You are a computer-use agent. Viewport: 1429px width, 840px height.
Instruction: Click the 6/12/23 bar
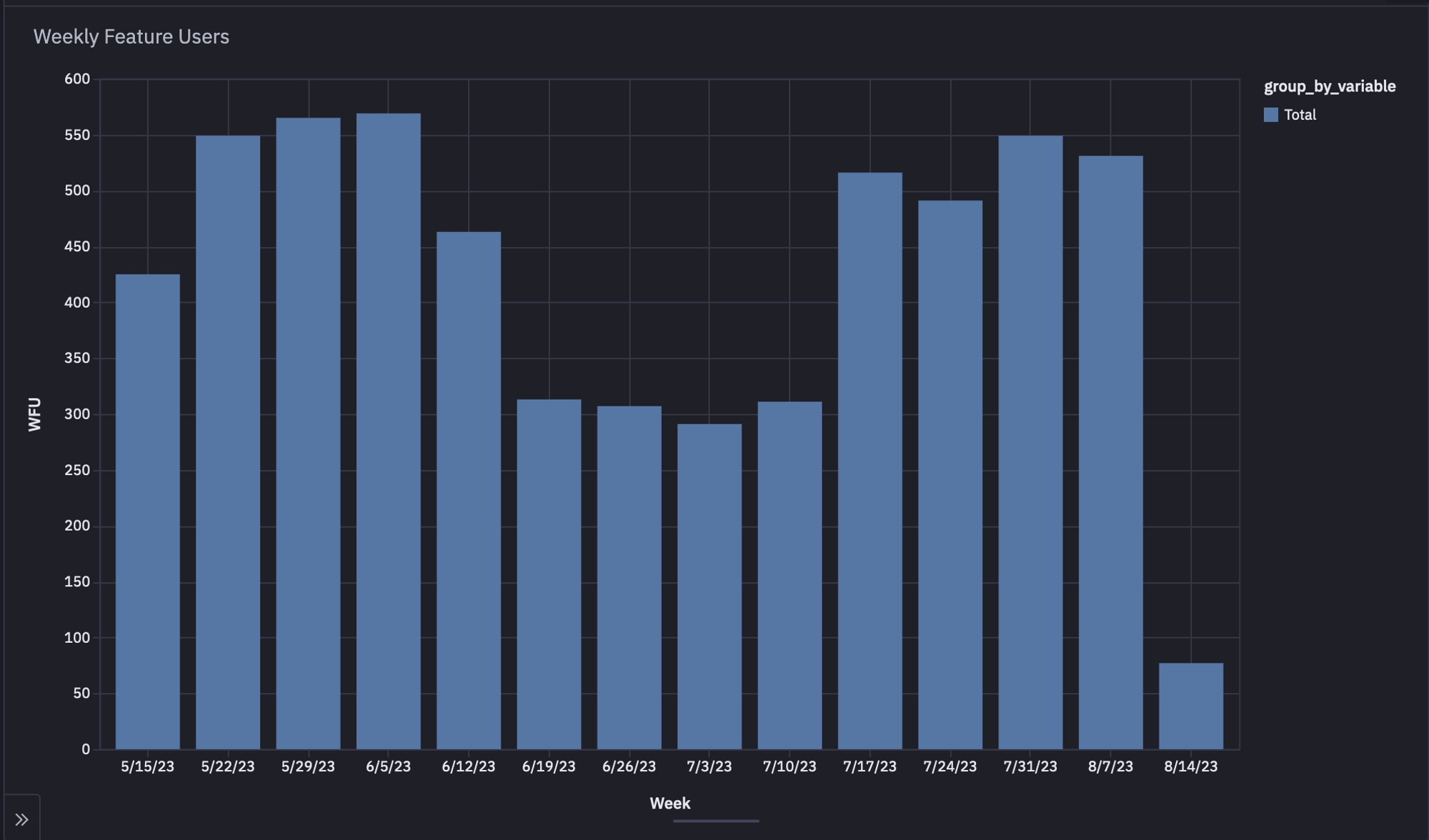coord(468,493)
